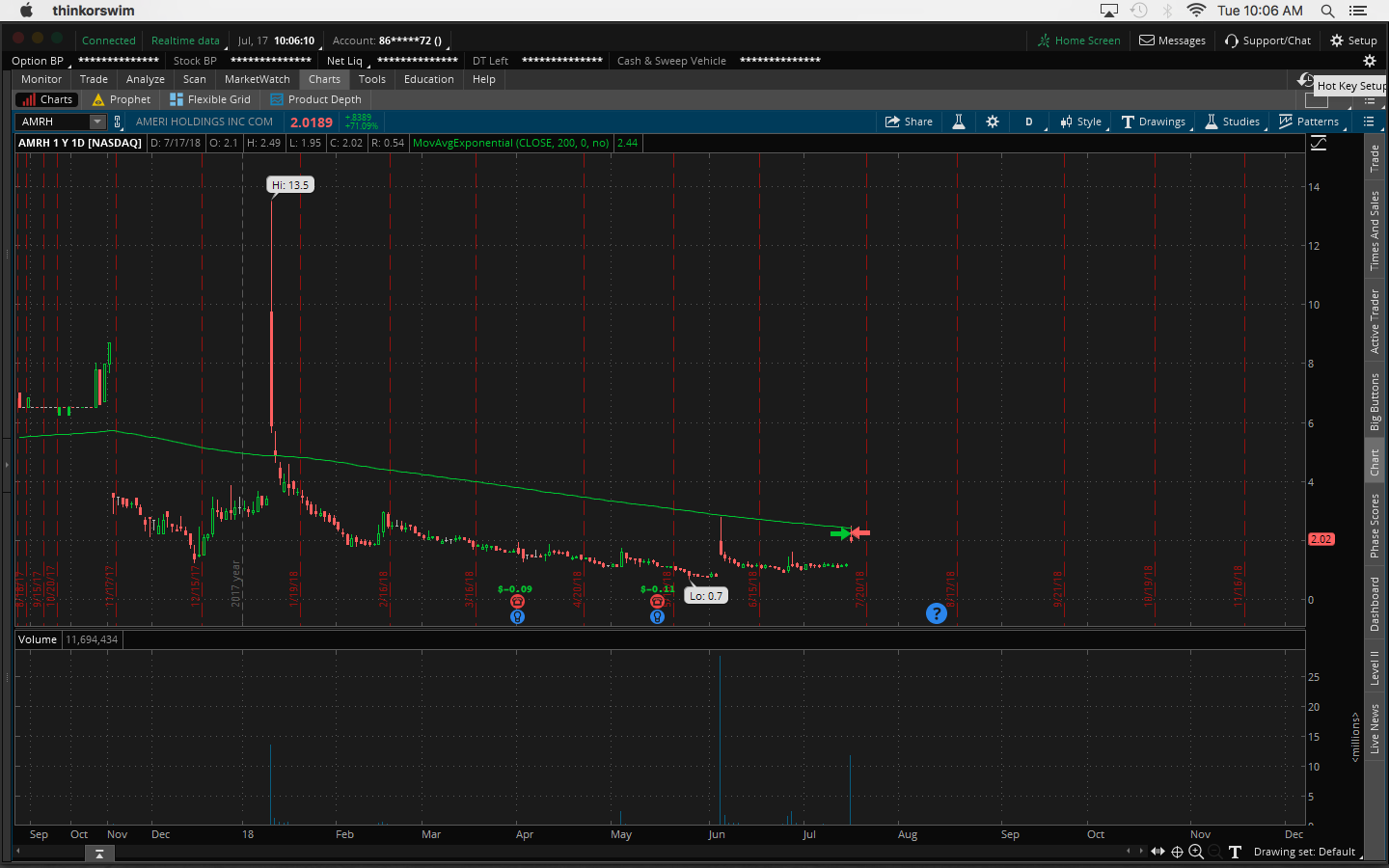This screenshot has width=1389, height=868.
Task: Toggle the Active Trader side panel
Action: coord(1375,321)
